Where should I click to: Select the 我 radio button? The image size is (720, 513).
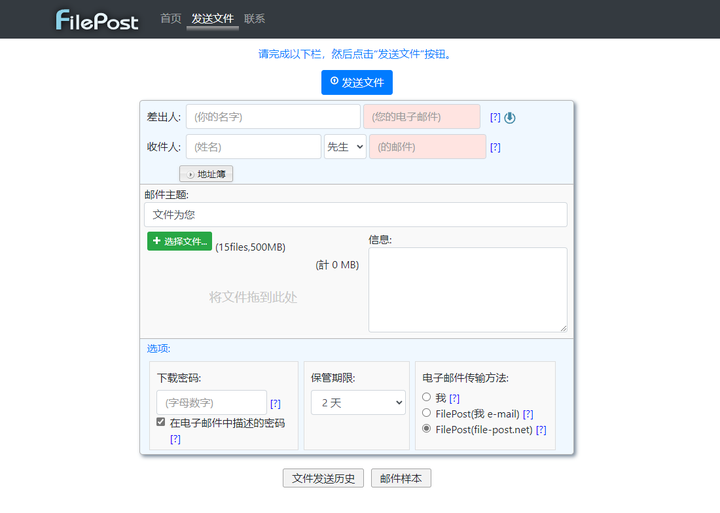click(x=427, y=397)
